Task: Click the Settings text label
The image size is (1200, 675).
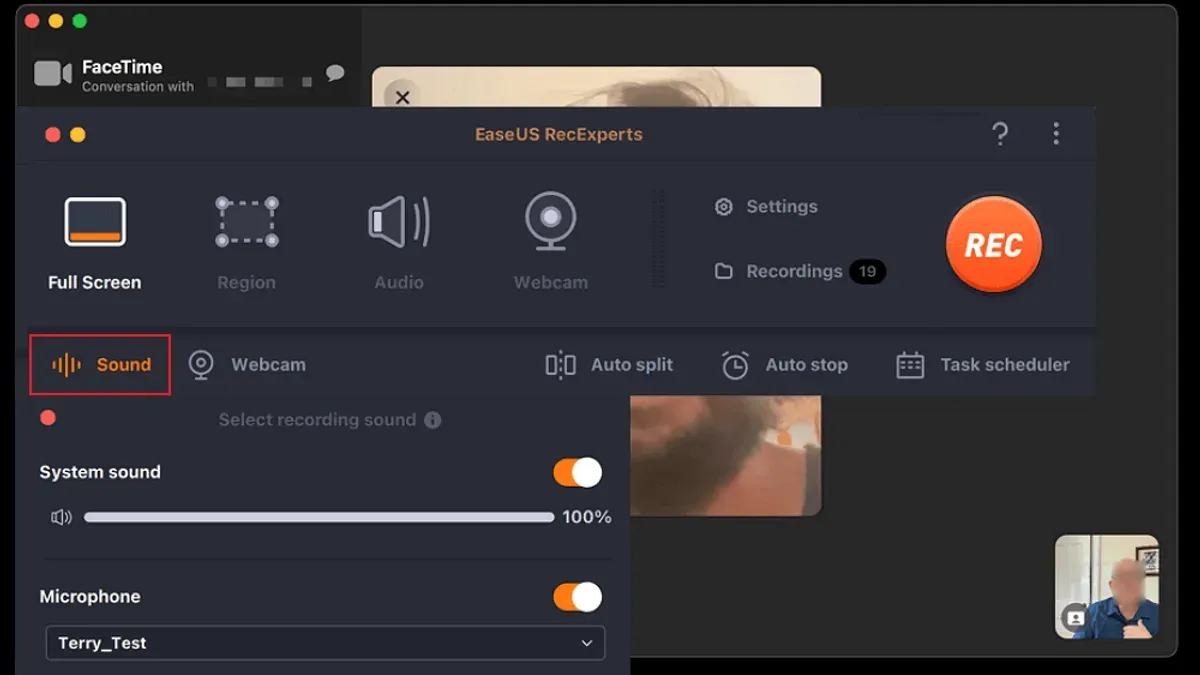Action: tap(782, 207)
